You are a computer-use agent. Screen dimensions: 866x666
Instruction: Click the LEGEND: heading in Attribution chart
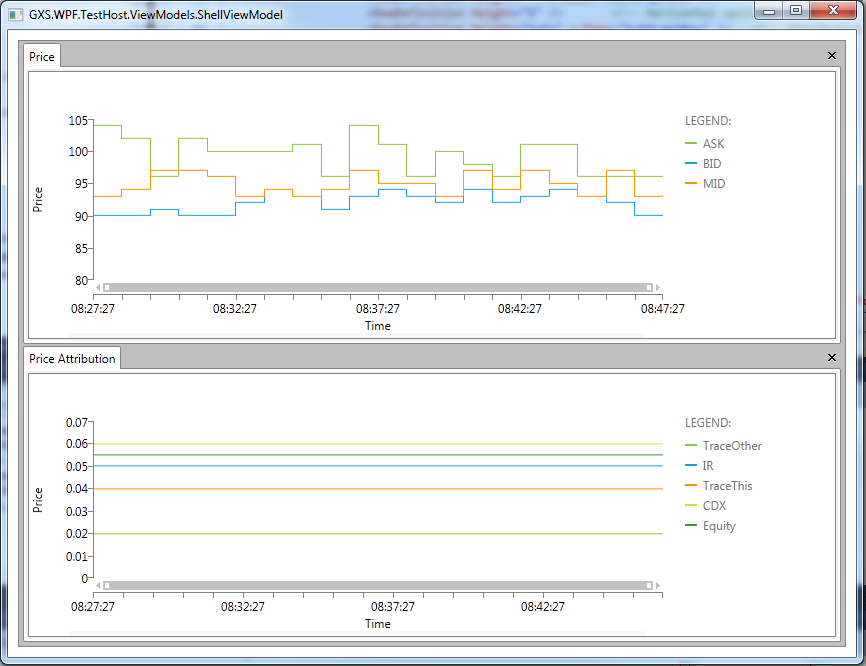pos(708,423)
